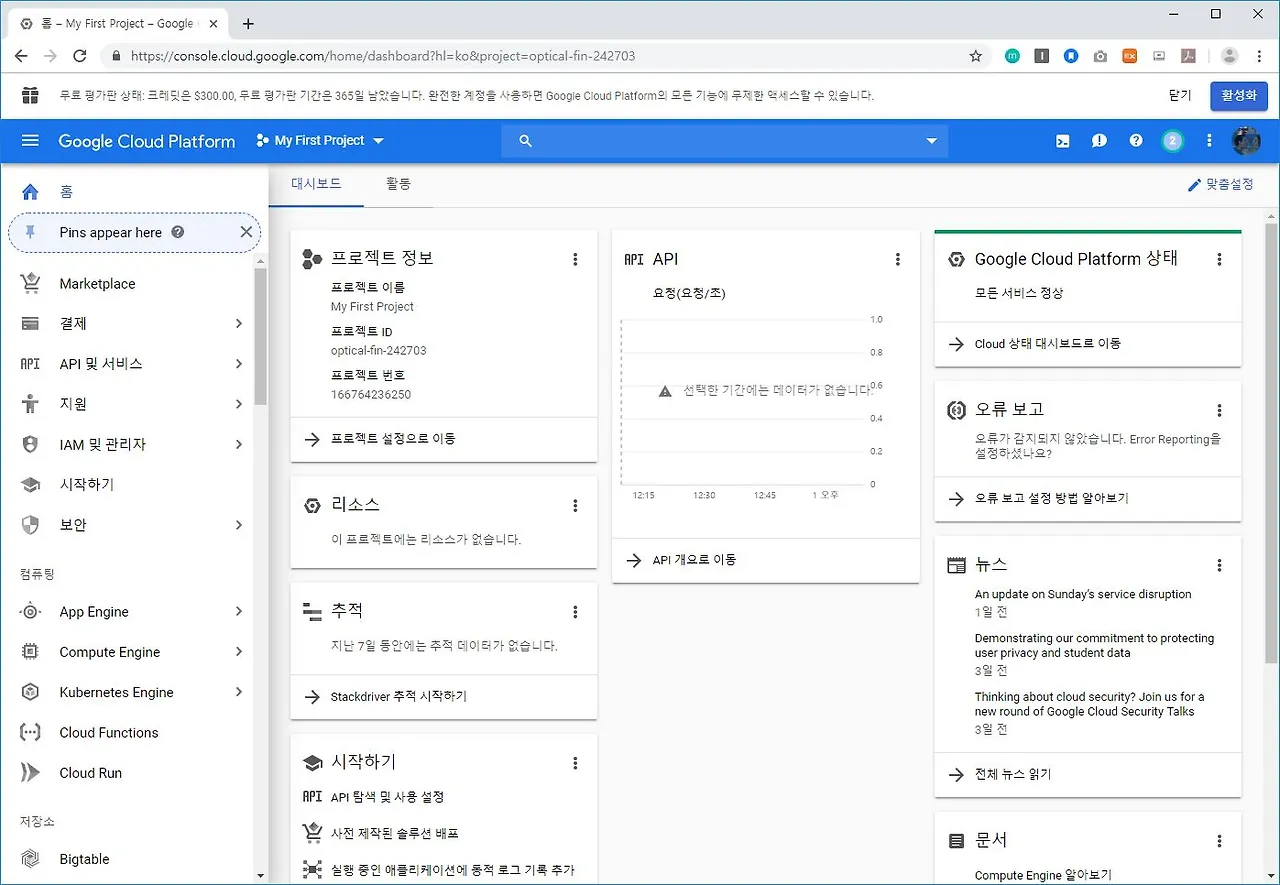Read the Sunday's service disruption news item

click(x=1083, y=594)
